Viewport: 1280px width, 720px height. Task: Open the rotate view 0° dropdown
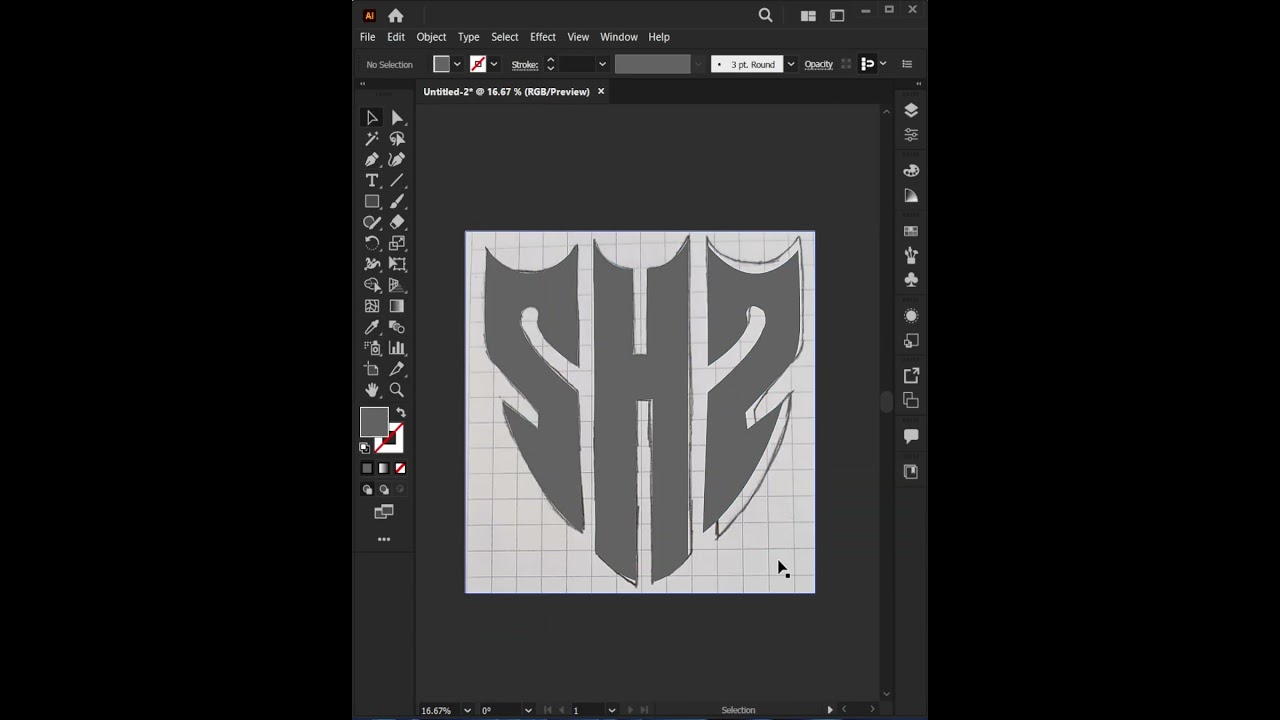pos(527,710)
